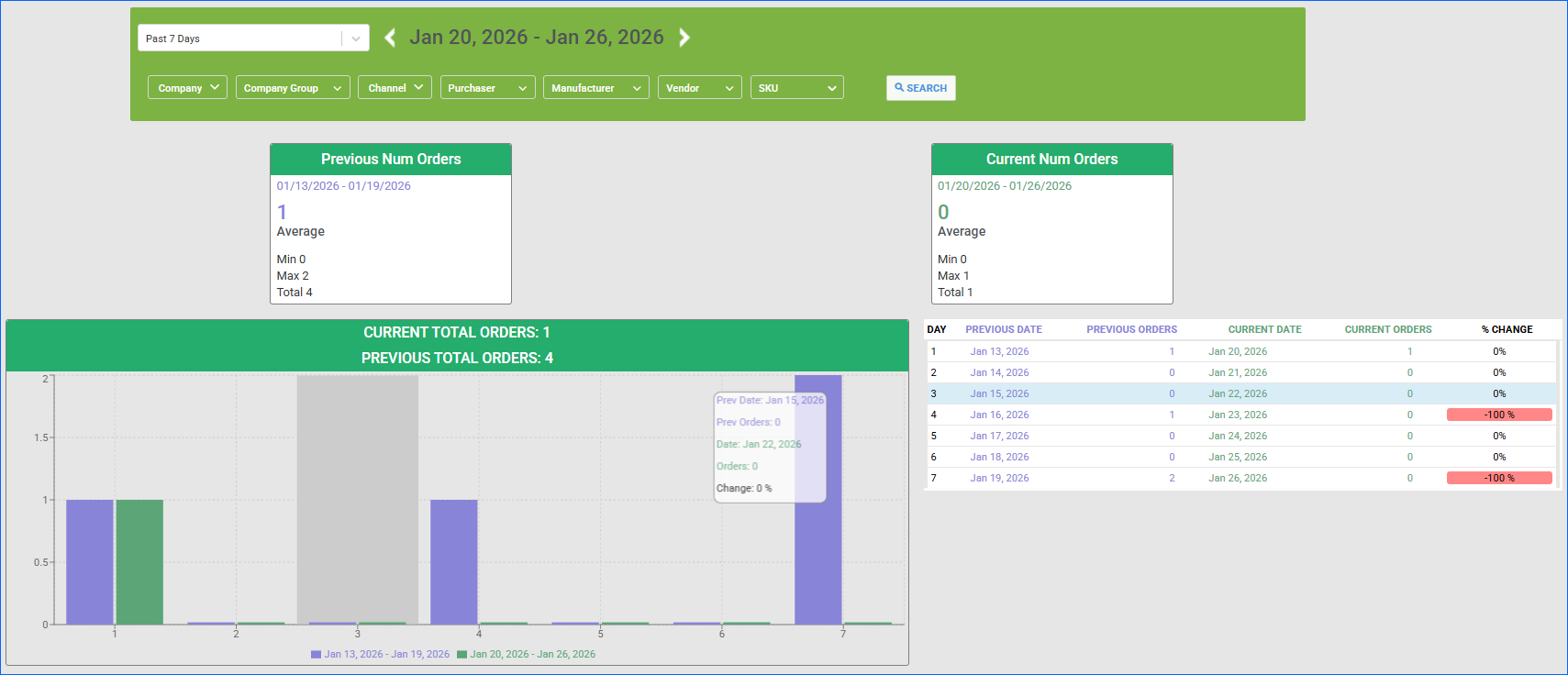
Task: Open the Vendor filter dropdown
Action: pyautogui.click(x=699, y=88)
